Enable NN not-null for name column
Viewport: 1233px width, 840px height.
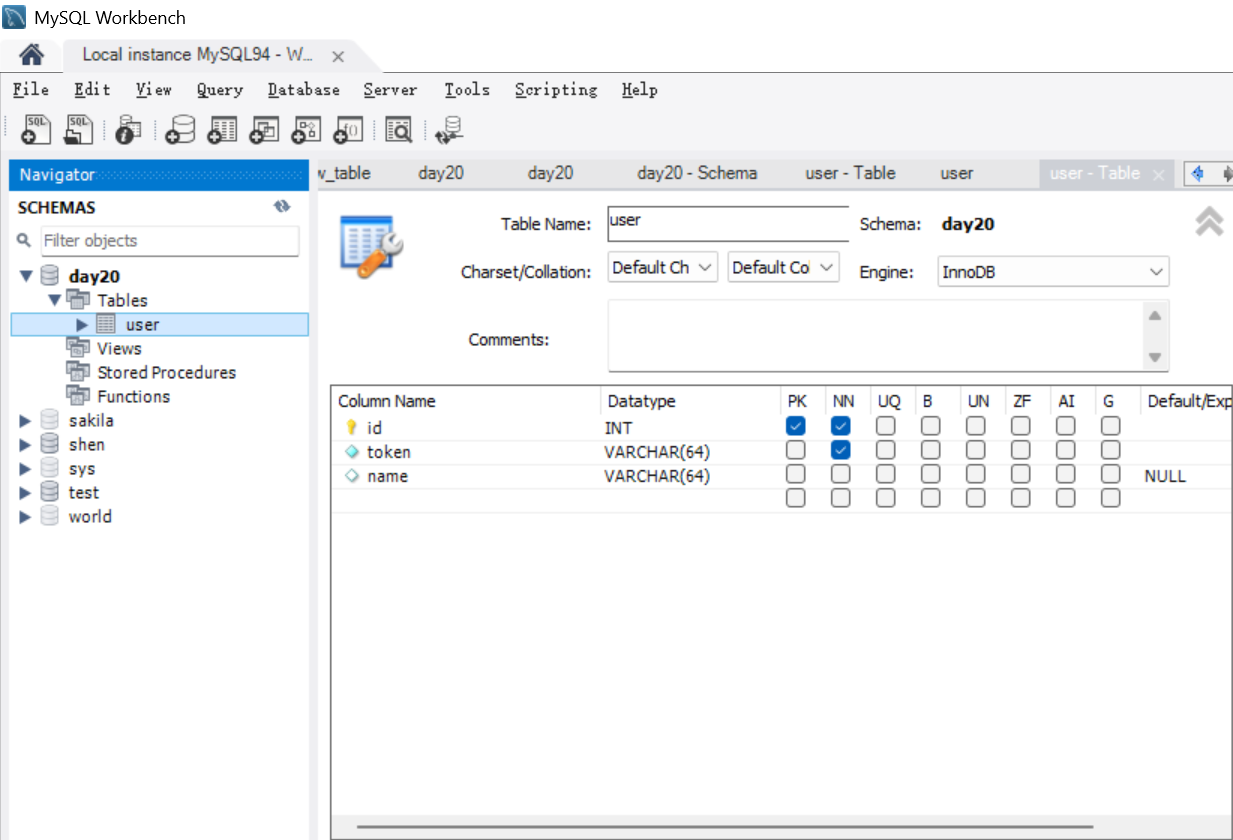click(841, 474)
